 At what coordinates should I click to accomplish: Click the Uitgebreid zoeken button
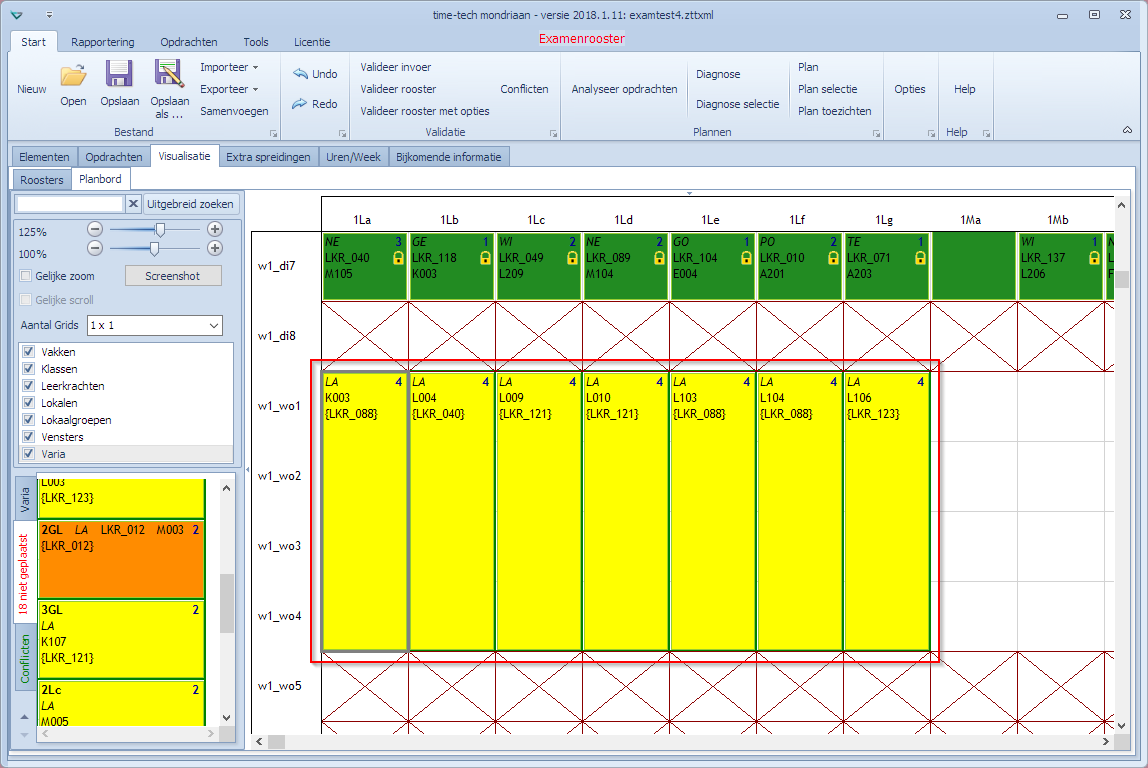(x=190, y=204)
